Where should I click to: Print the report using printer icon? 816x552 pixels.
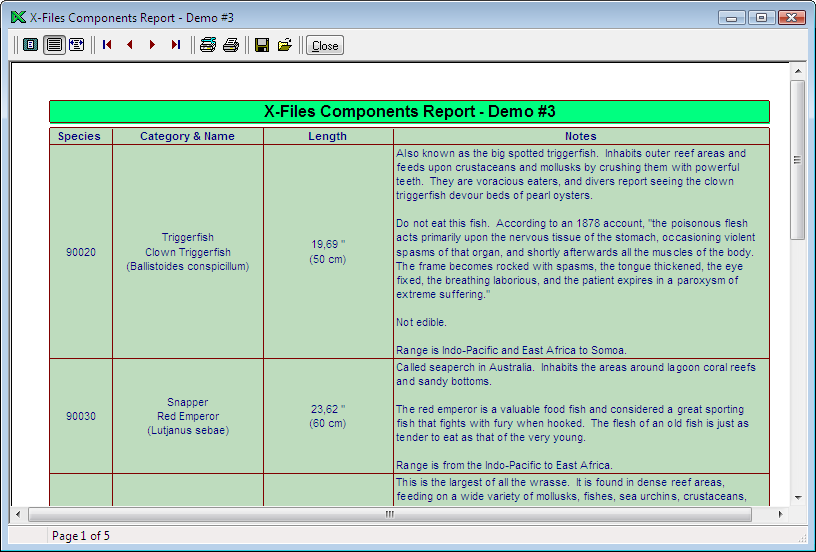[x=231, y=45]
